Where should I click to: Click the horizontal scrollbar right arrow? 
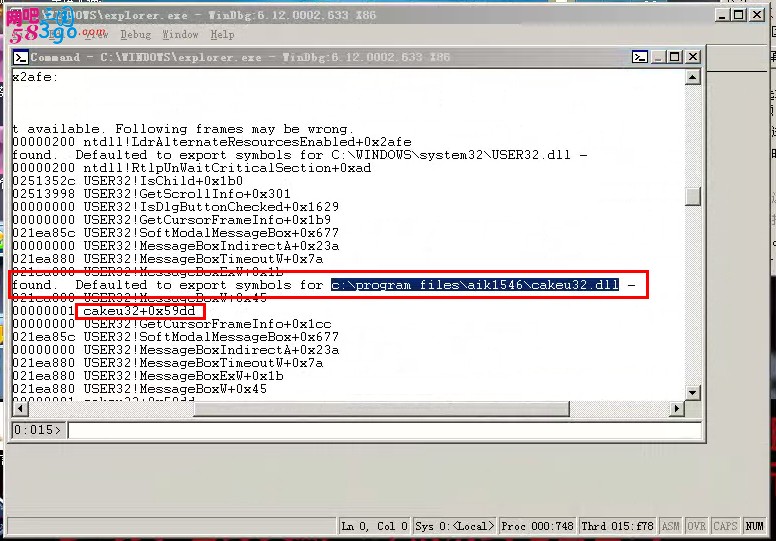click(677, 409)
